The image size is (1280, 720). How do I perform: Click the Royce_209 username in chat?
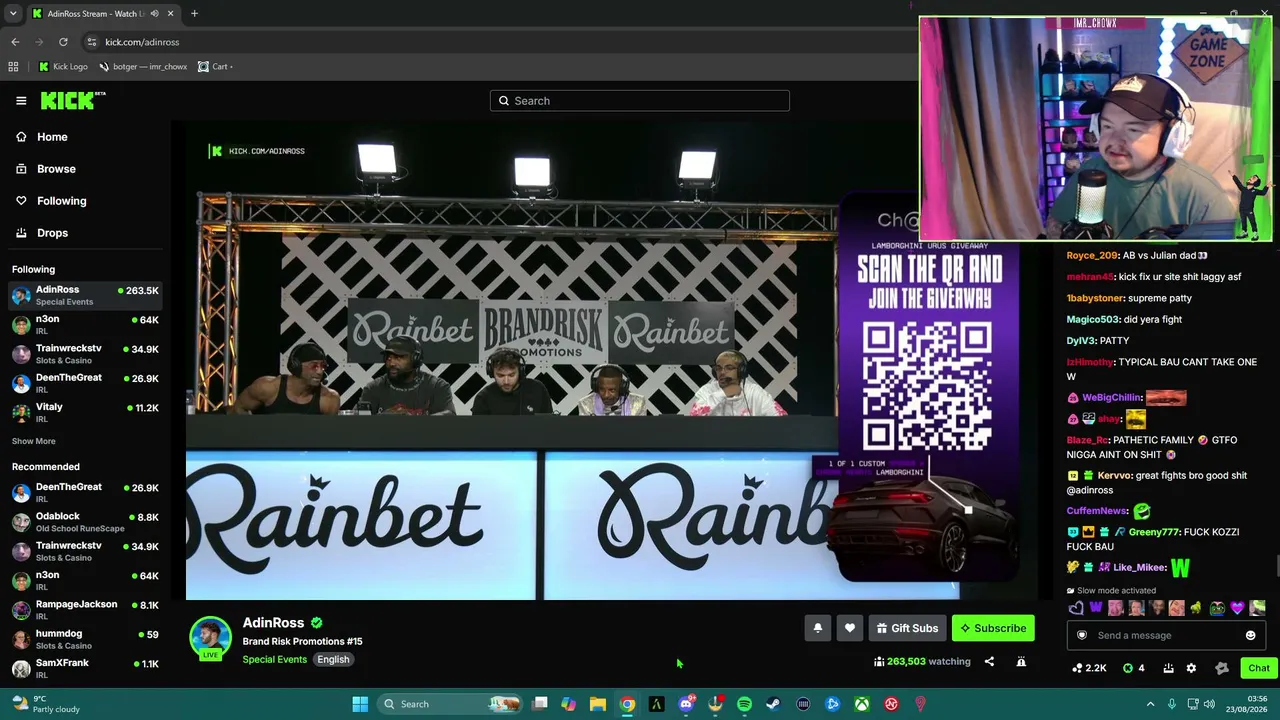pos(1092,255)
